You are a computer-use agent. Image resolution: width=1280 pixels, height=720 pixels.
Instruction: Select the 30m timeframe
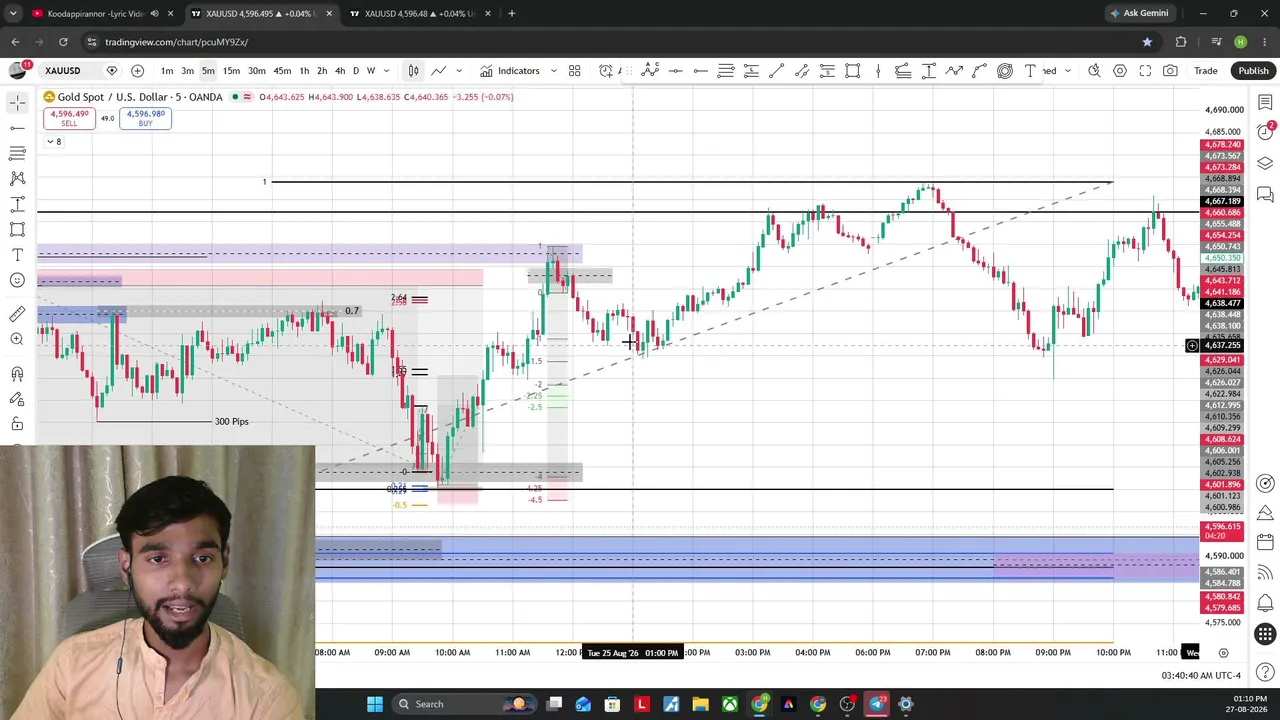(x=257, y=71)
